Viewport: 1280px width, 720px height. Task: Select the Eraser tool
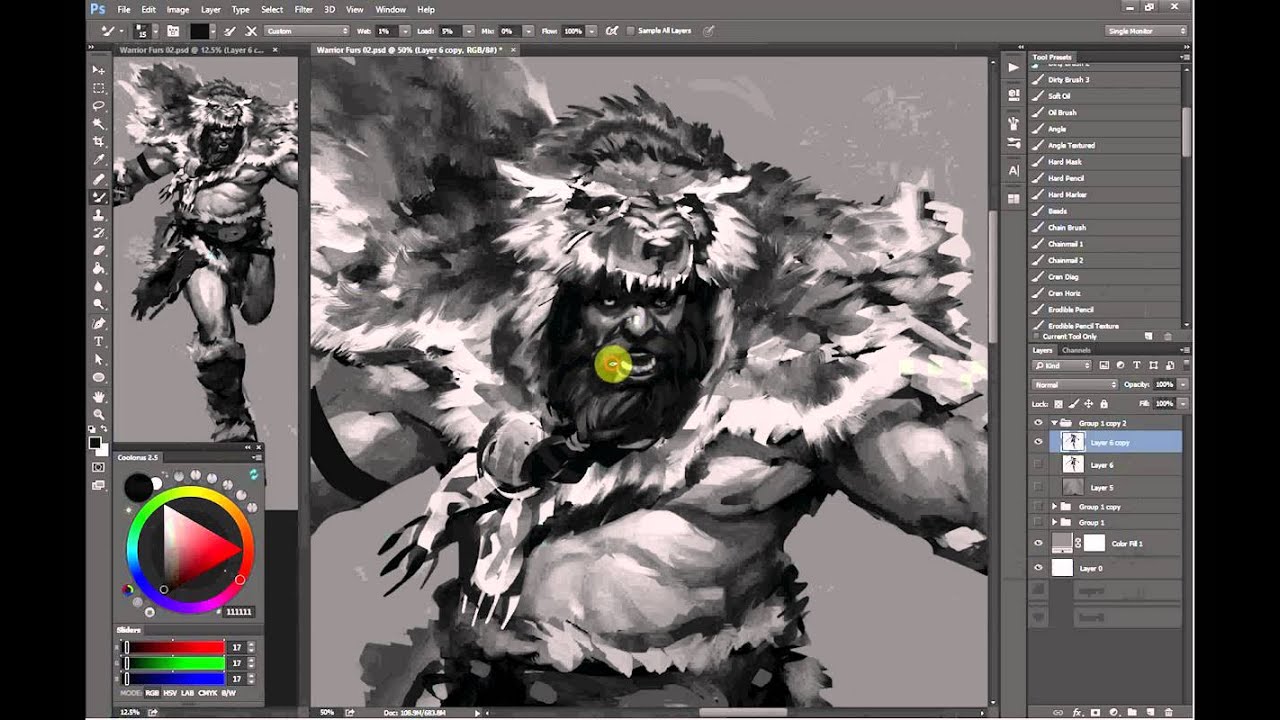pos(99,251)
